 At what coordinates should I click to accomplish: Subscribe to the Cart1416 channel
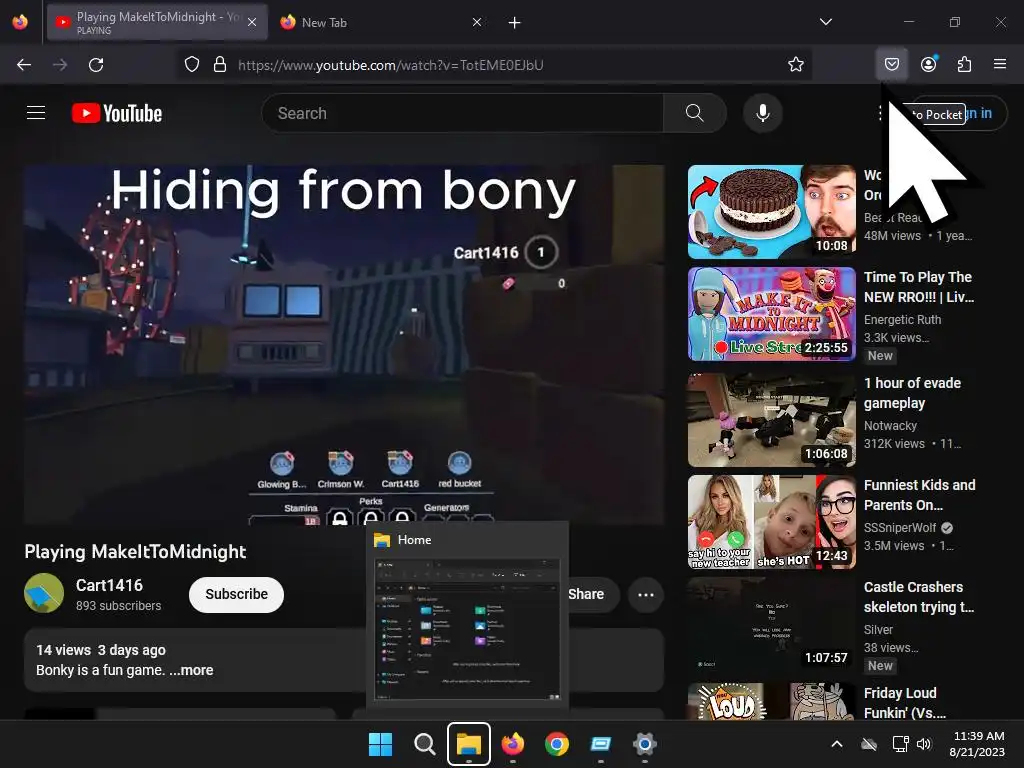(x=236, y=594)
